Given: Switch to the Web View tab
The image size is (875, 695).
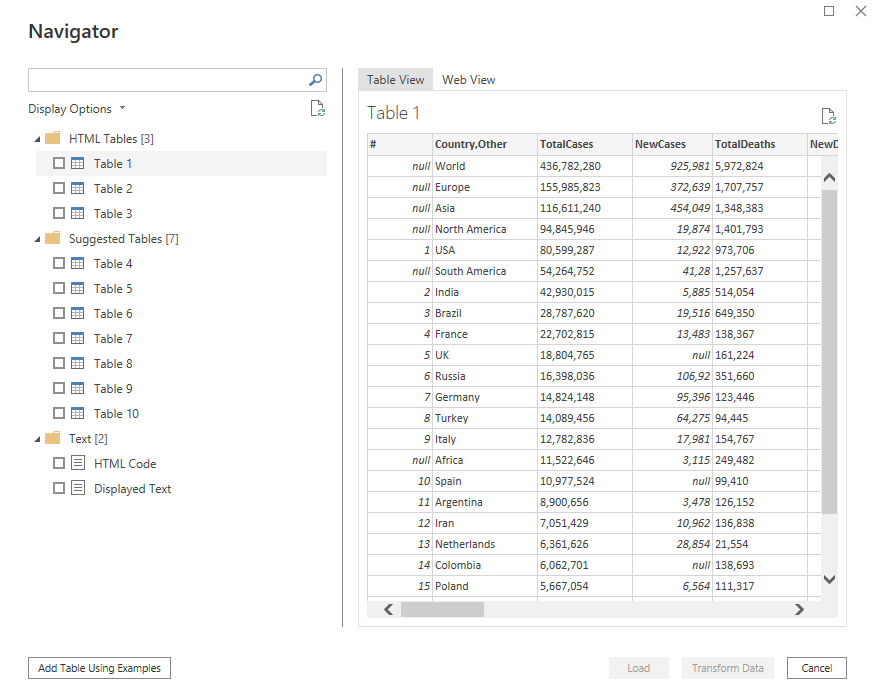Looking at the screenshot, I should click(x=469, y=80).
